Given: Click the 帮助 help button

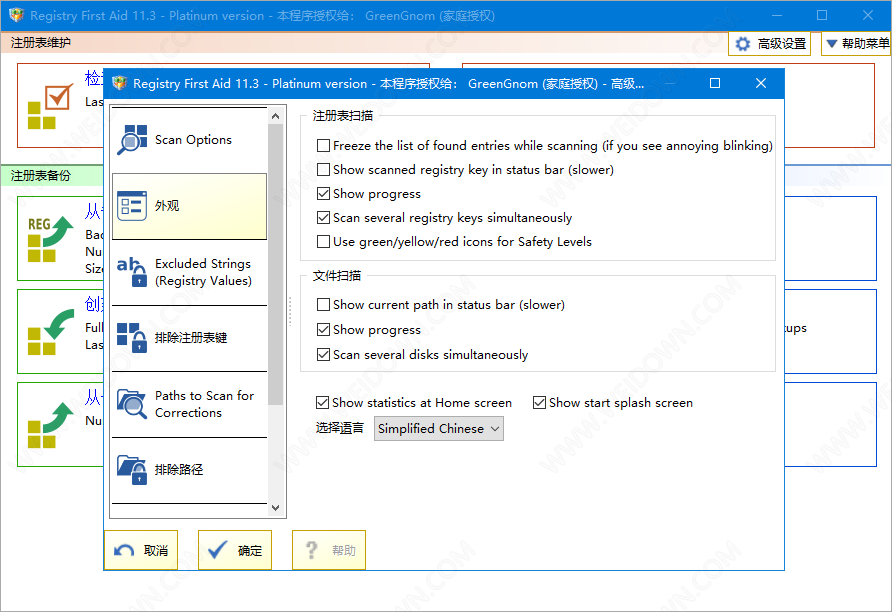Looking at the screenshot, I should [x=329, y=550].
